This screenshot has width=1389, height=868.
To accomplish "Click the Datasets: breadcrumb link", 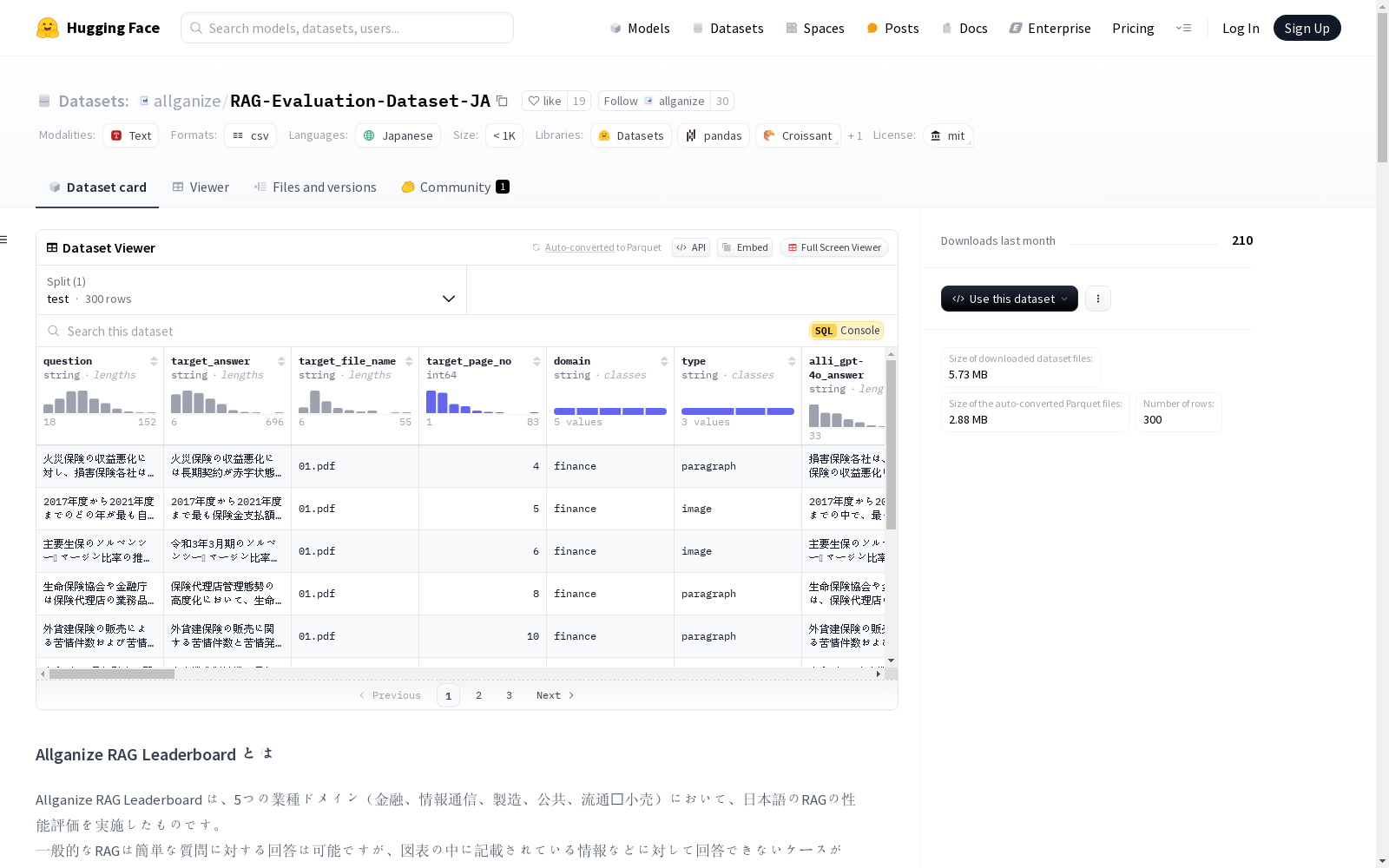I will 93,101.
